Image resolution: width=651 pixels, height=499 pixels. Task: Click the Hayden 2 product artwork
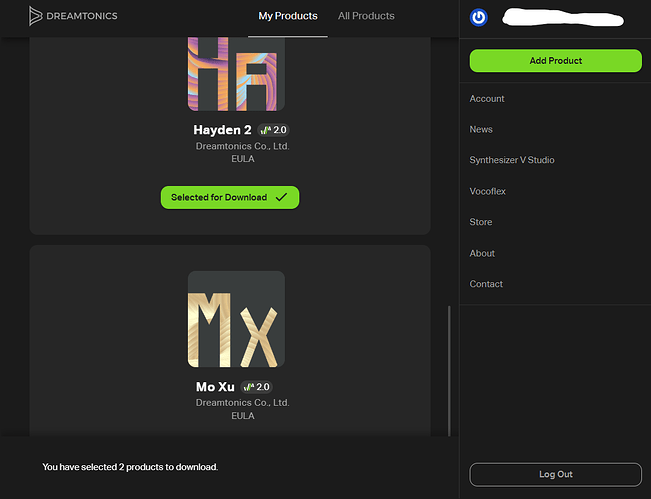click(236, 74)
